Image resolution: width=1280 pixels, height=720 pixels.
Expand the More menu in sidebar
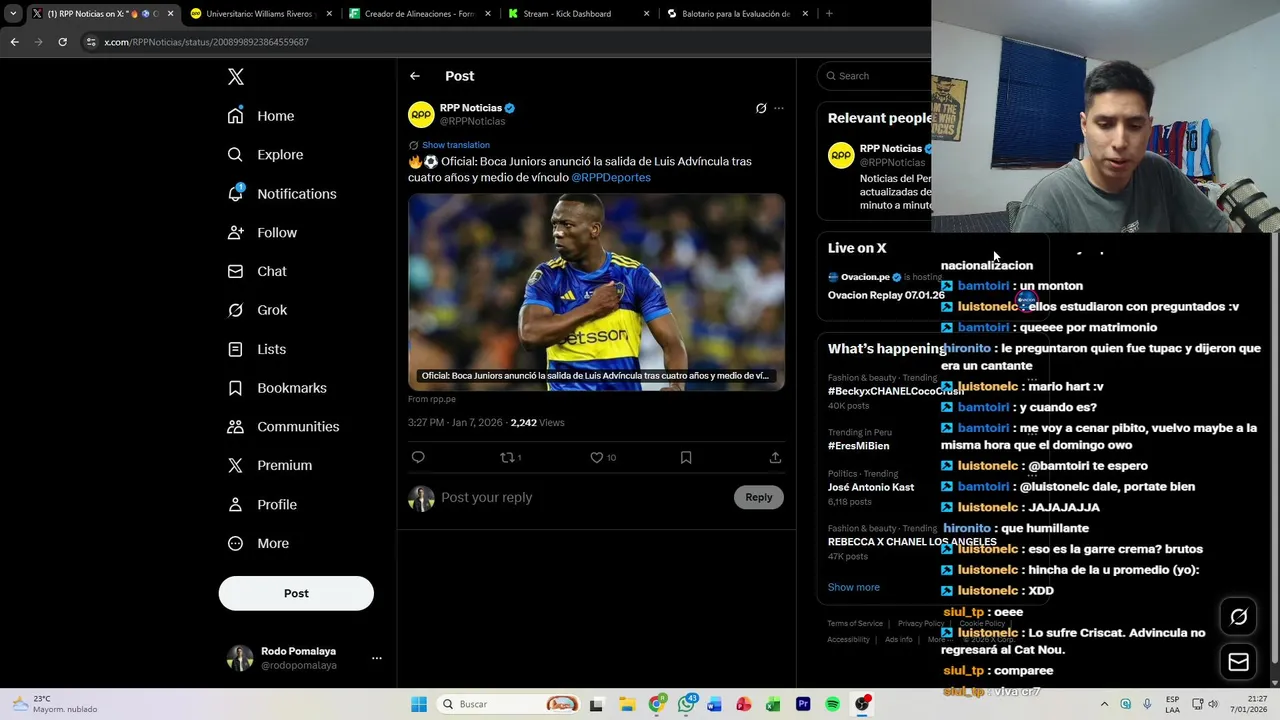258,543
